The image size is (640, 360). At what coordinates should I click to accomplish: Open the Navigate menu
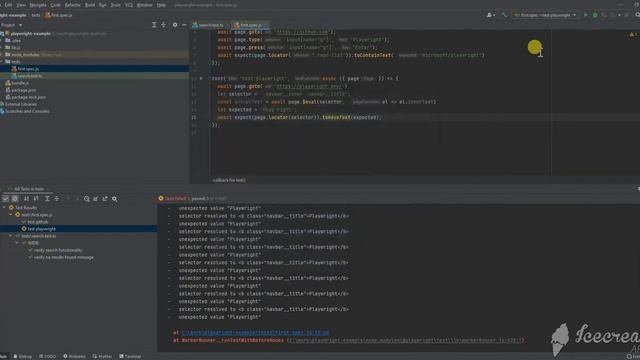click(x=38, y=5)
